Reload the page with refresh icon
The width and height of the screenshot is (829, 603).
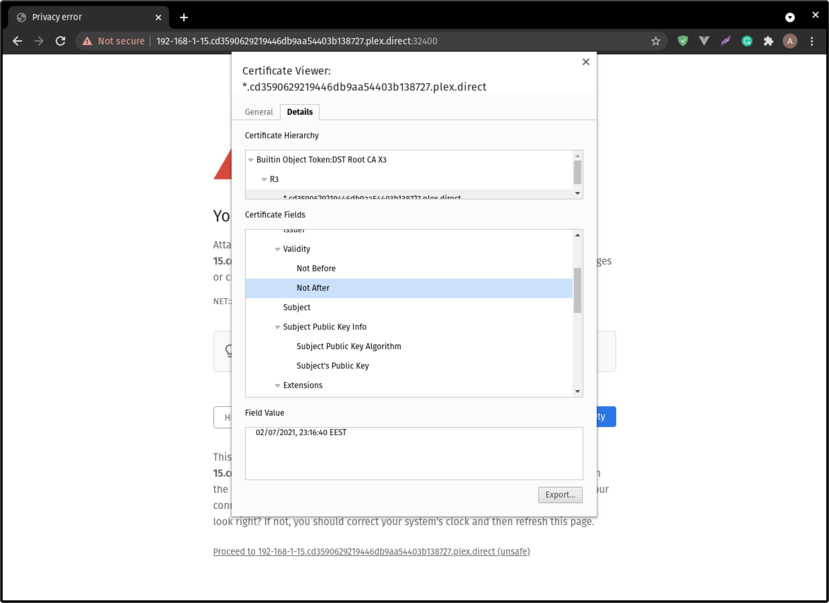(60, 41)
